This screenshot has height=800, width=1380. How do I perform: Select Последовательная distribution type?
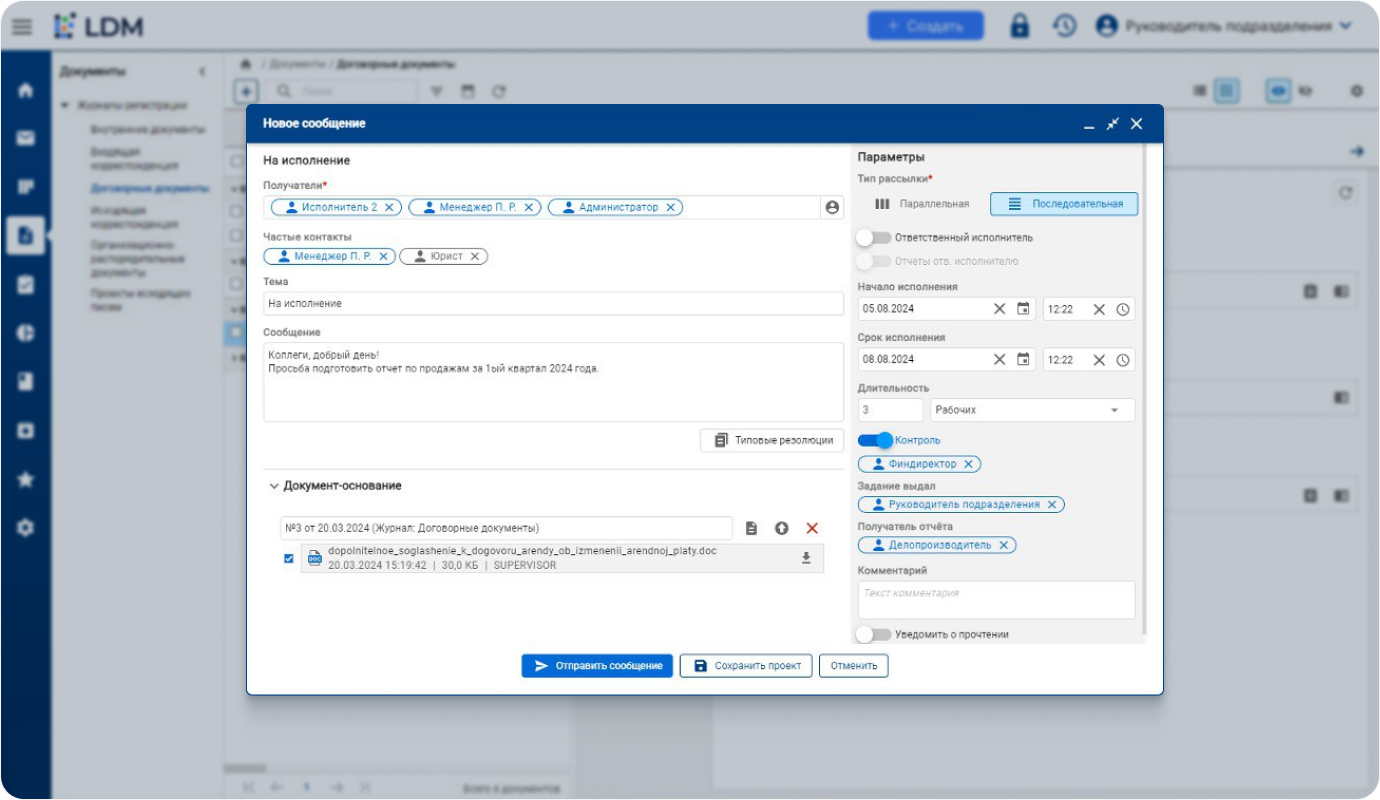click(1064, 204)
